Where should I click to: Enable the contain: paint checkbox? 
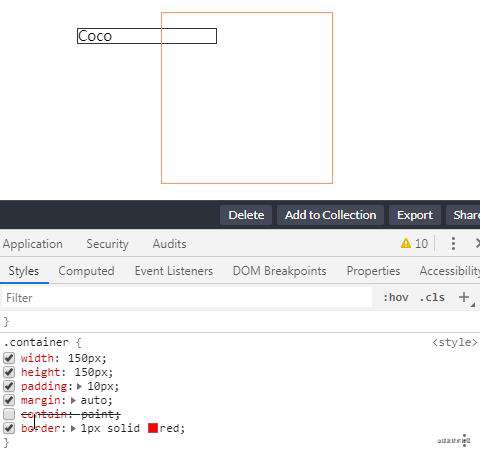pyautogui.click(x=9, y=414)
